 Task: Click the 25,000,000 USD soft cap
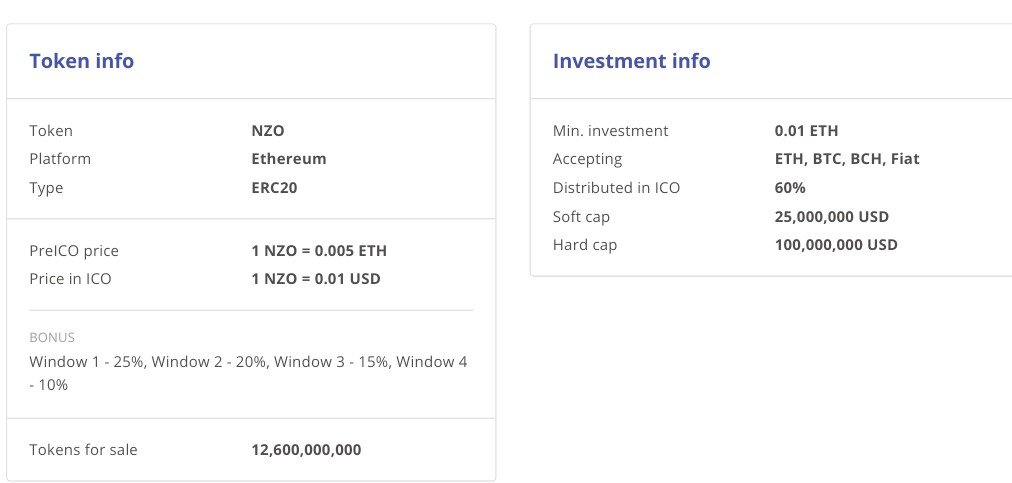(831, 216)
